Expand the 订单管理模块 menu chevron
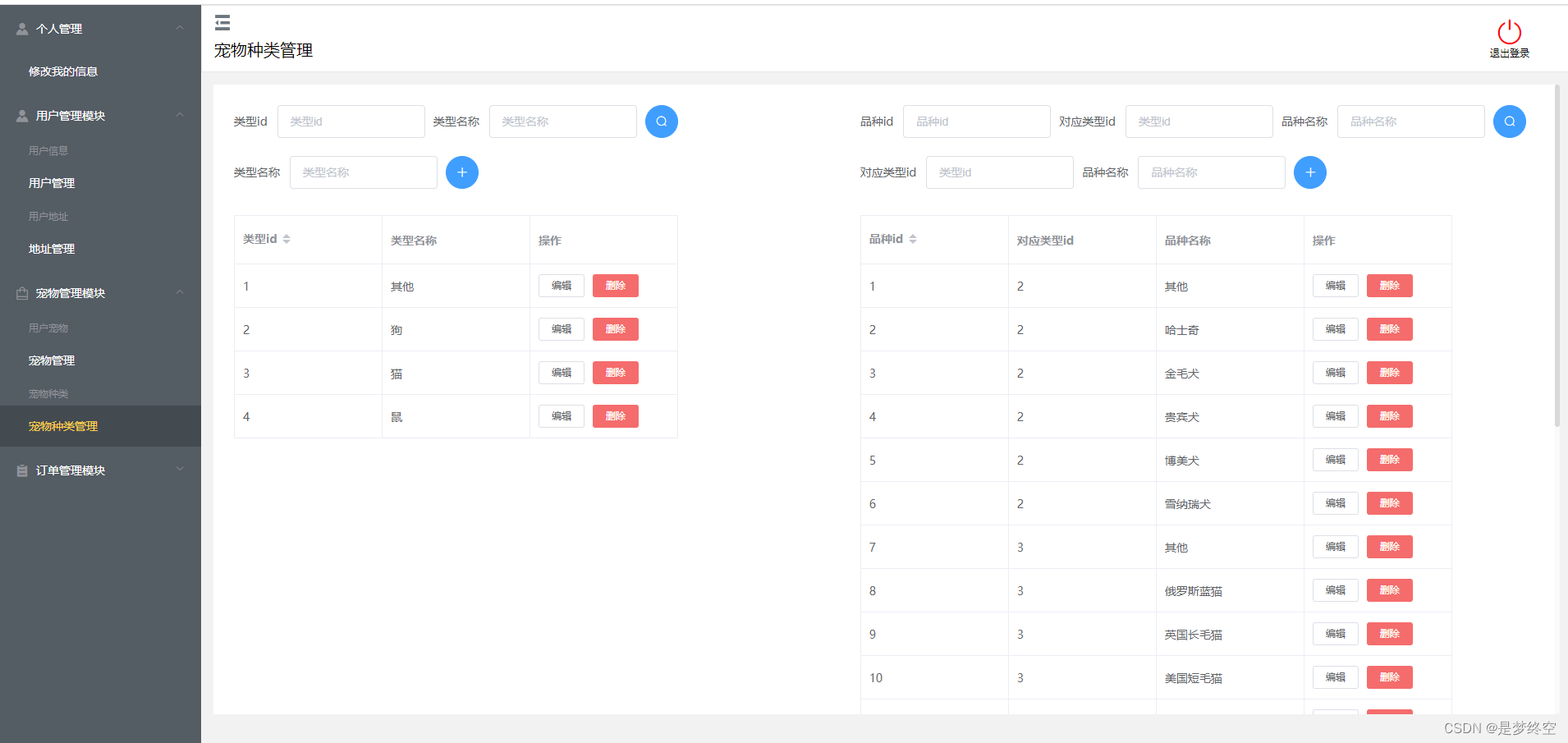Viewport: 1568px width, 743px height. click(180, 470)
